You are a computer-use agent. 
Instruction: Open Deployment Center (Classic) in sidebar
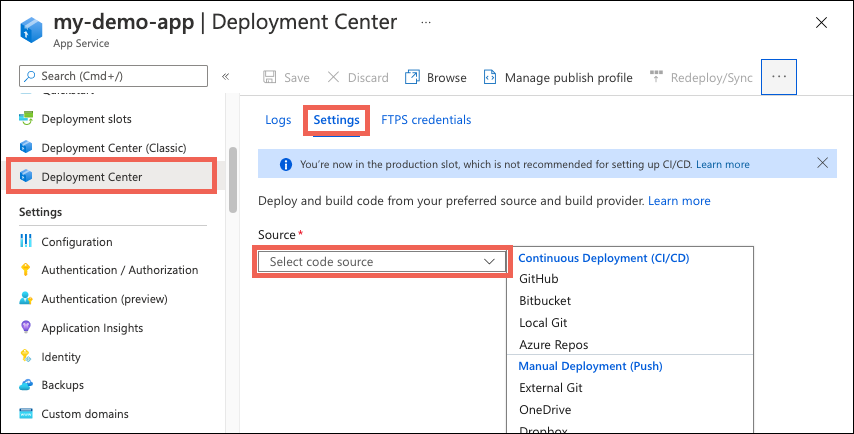coord(114,148)
